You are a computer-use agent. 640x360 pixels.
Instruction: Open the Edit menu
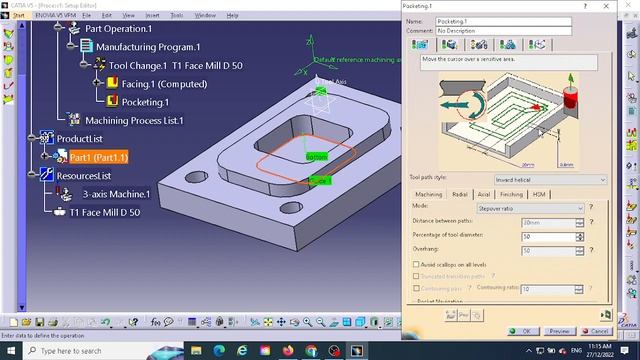[x=107, y=16]
